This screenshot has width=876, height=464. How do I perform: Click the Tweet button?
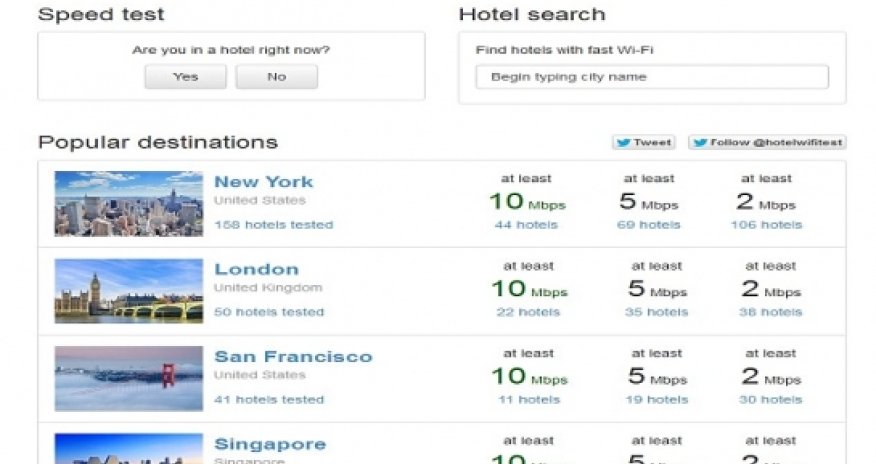tap(644, 142)
